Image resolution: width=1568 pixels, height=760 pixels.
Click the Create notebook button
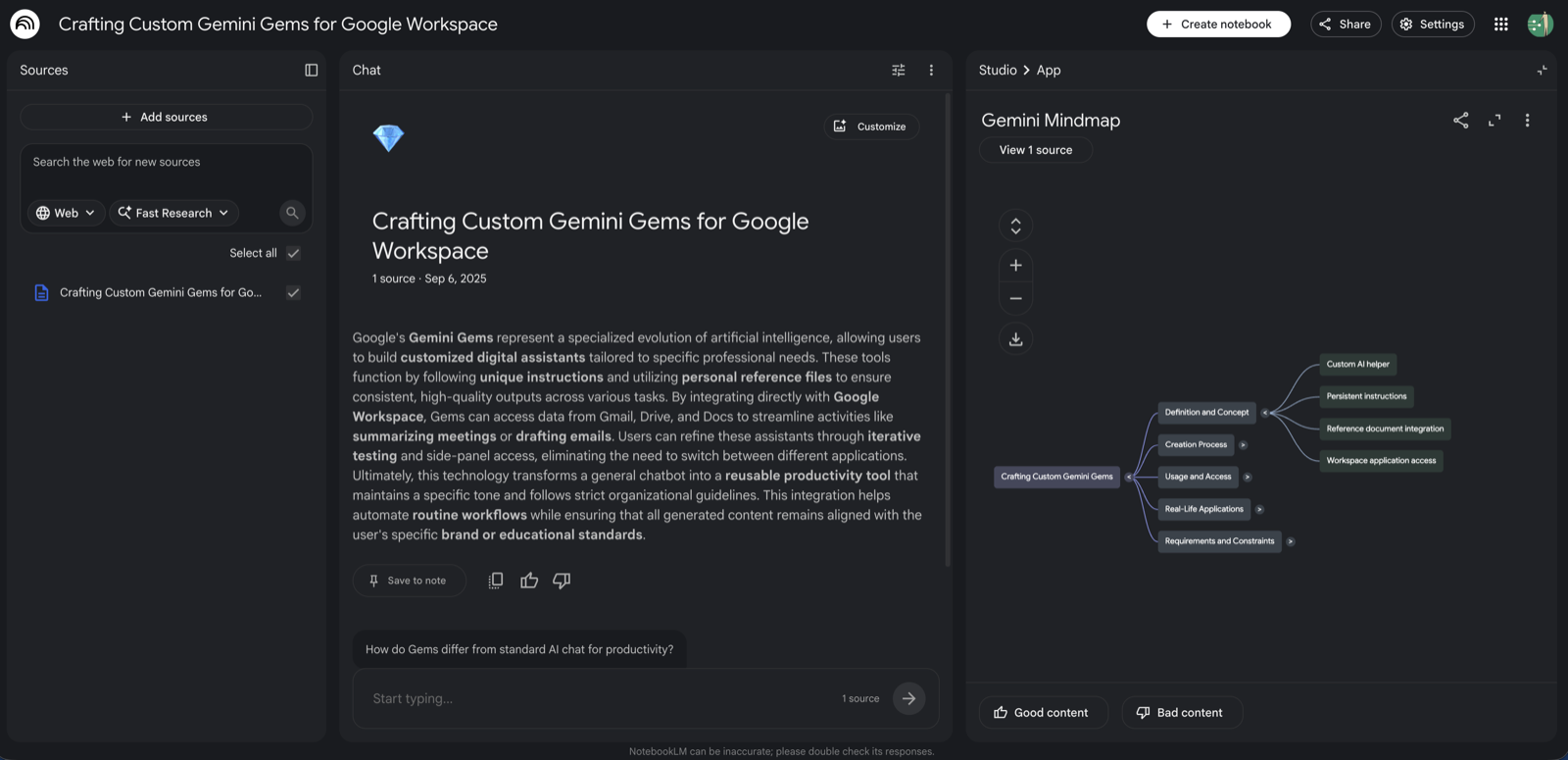tap(1218, 24)
